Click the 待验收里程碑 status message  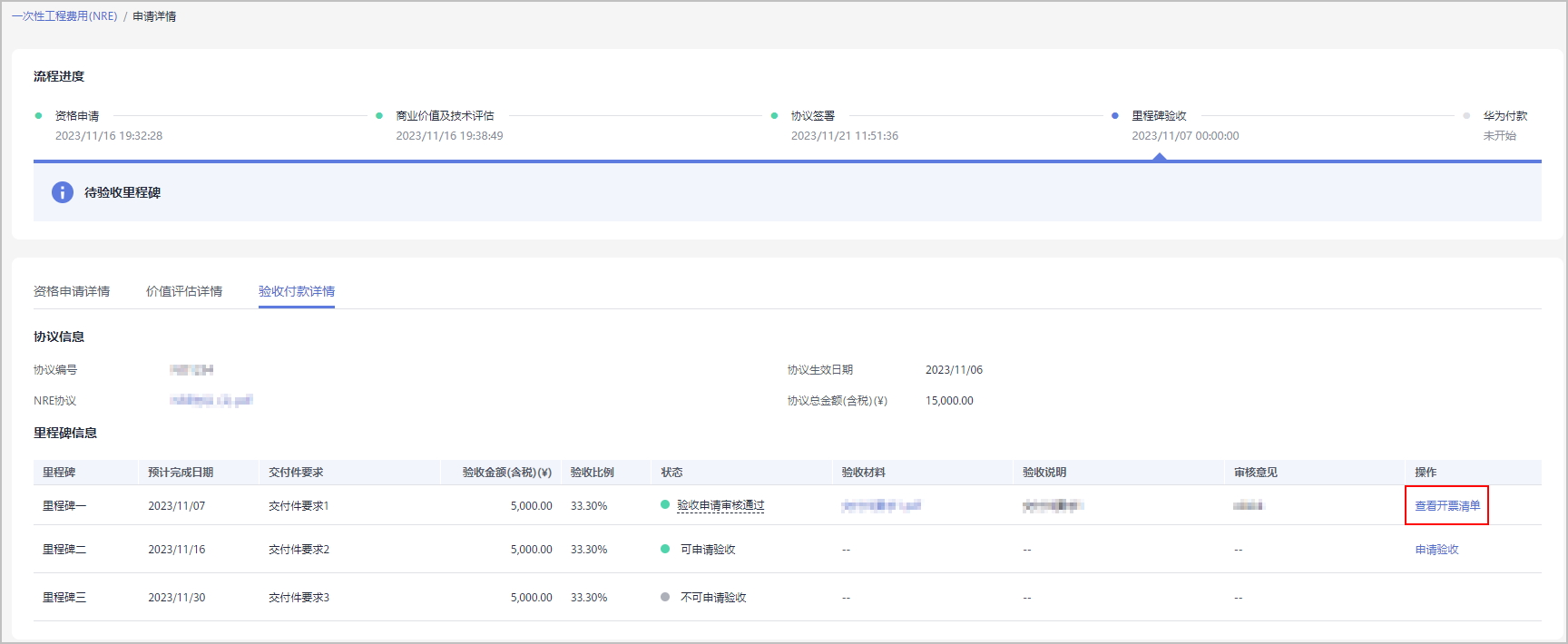tap(122, 192)
